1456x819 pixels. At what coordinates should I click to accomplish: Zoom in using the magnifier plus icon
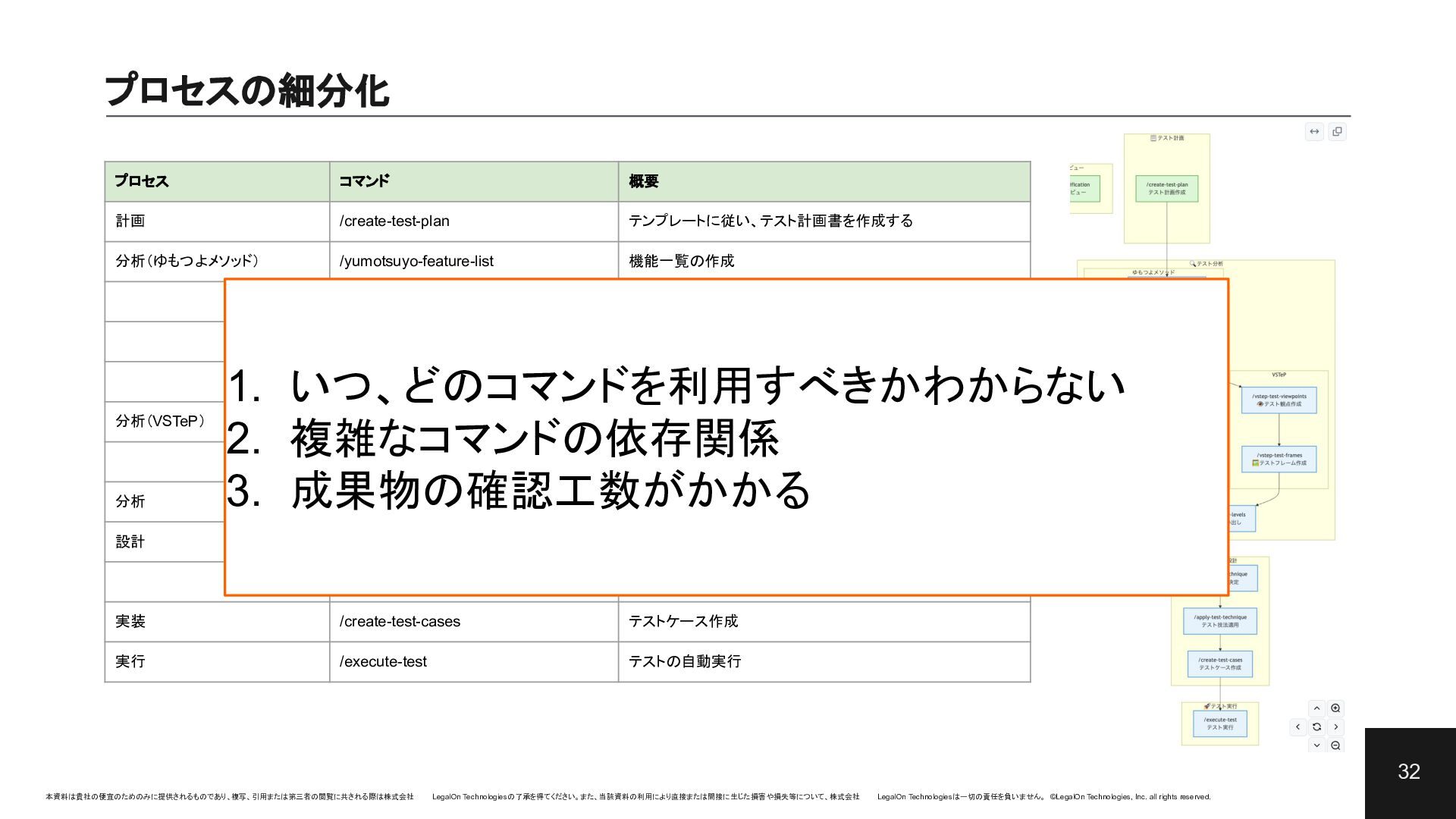(x=1335, y=708)
